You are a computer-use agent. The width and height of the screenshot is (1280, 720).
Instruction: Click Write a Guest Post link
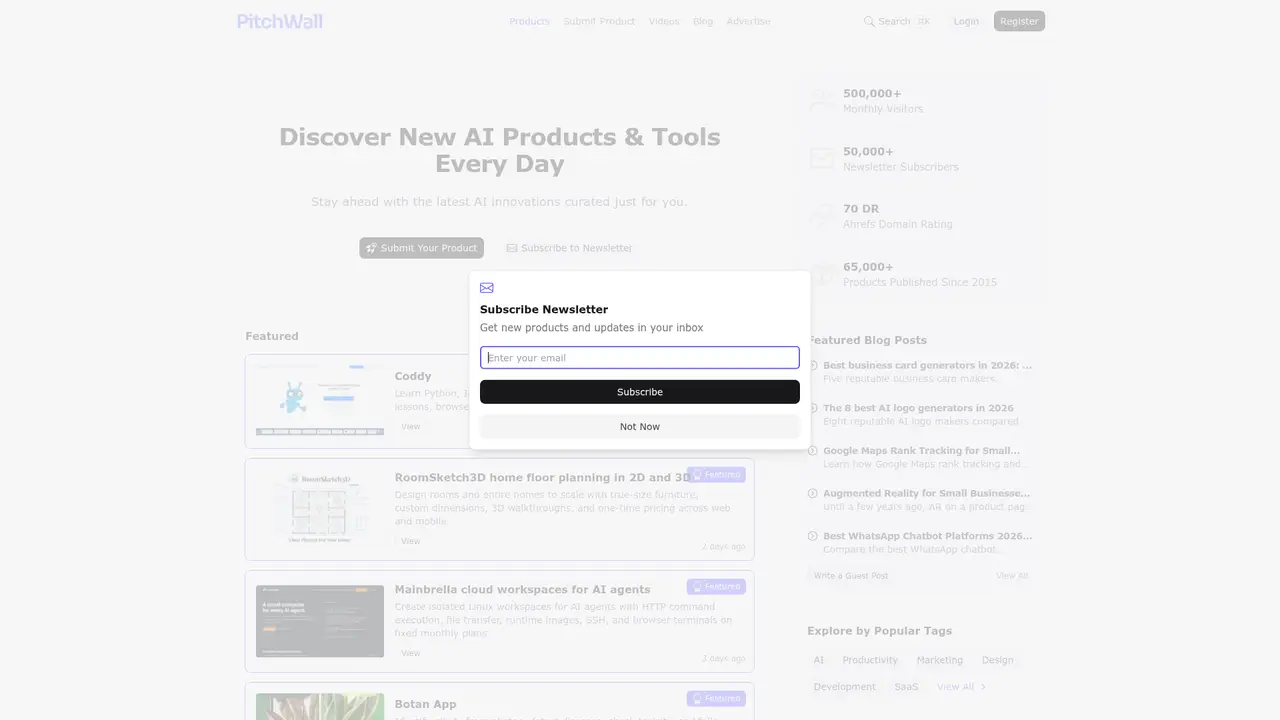point(851,576)
